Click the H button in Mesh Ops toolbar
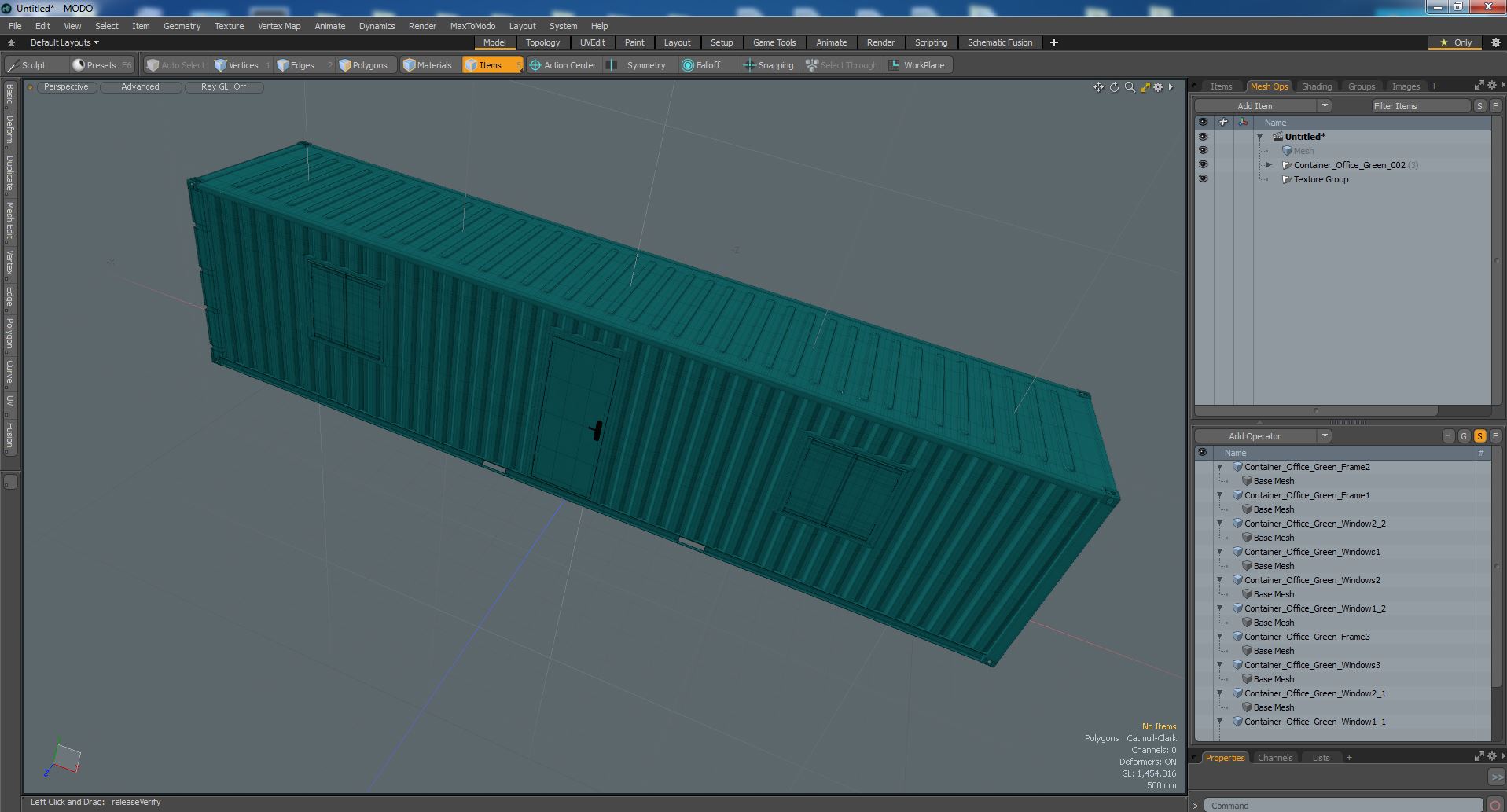 click(1448, 436)
